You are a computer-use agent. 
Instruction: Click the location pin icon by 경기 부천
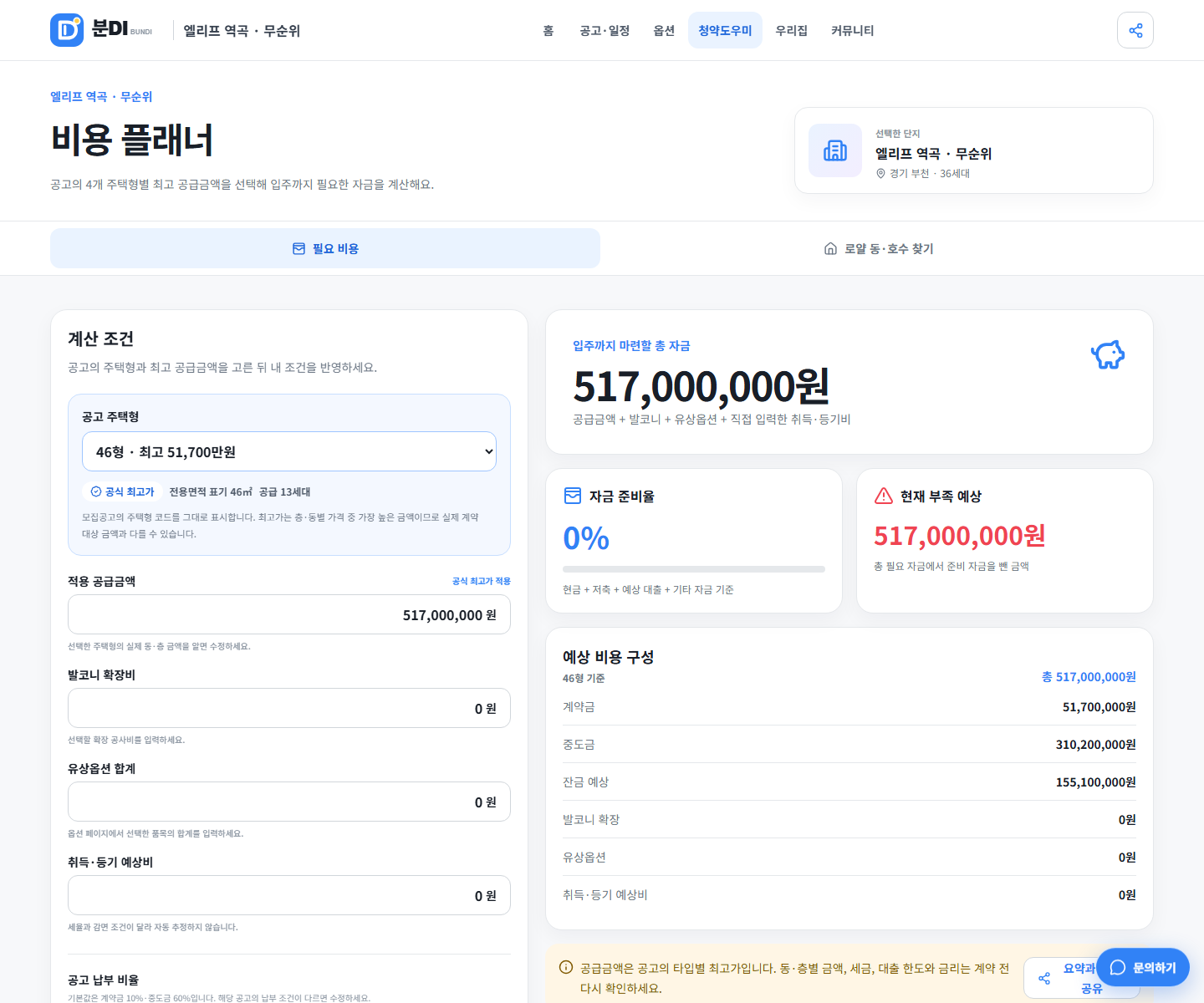point(880,174)
